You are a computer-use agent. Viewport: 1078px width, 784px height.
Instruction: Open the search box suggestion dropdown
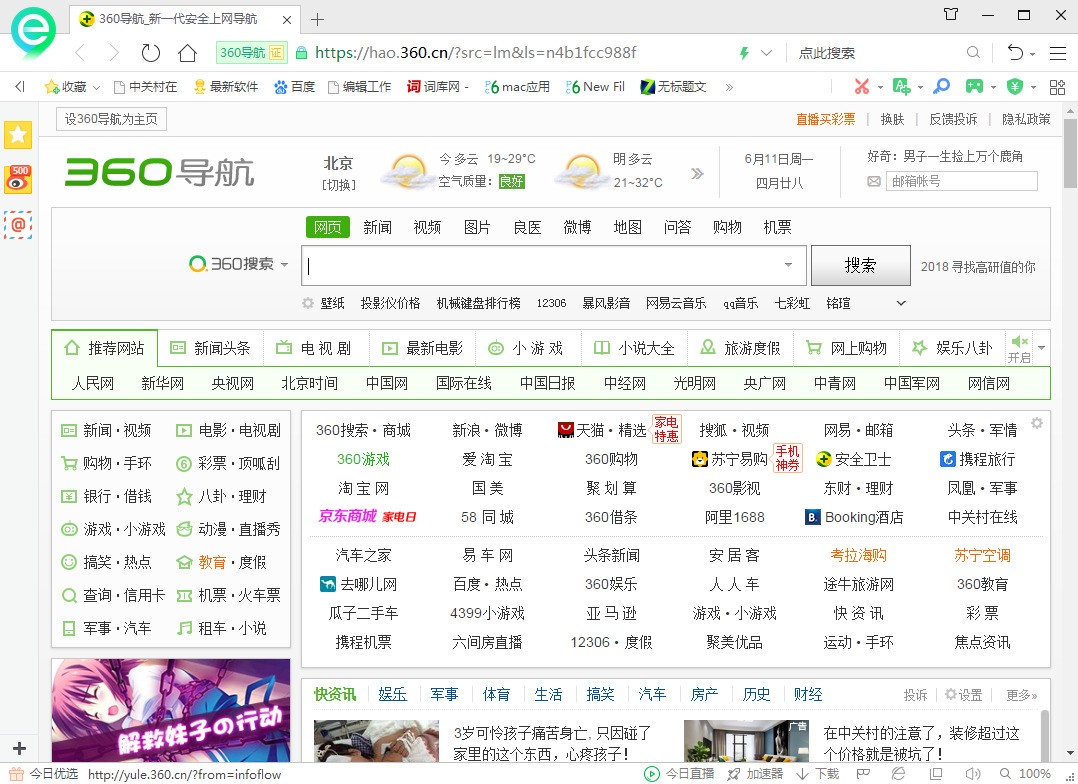coord(788,265)
